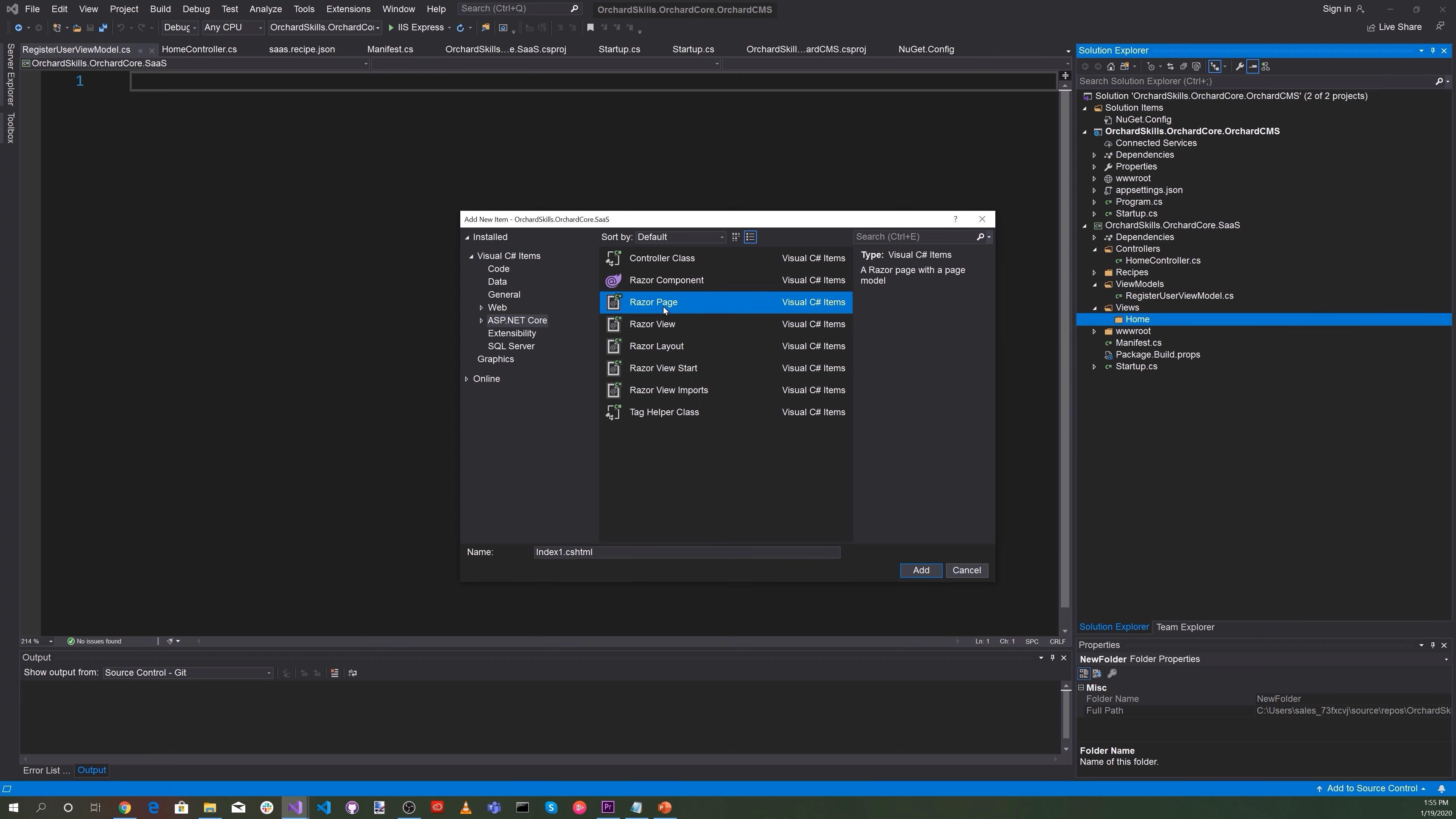Open notifications bell in status bar
Screen dimensions: 1456x819
(x=1441, y=789)
